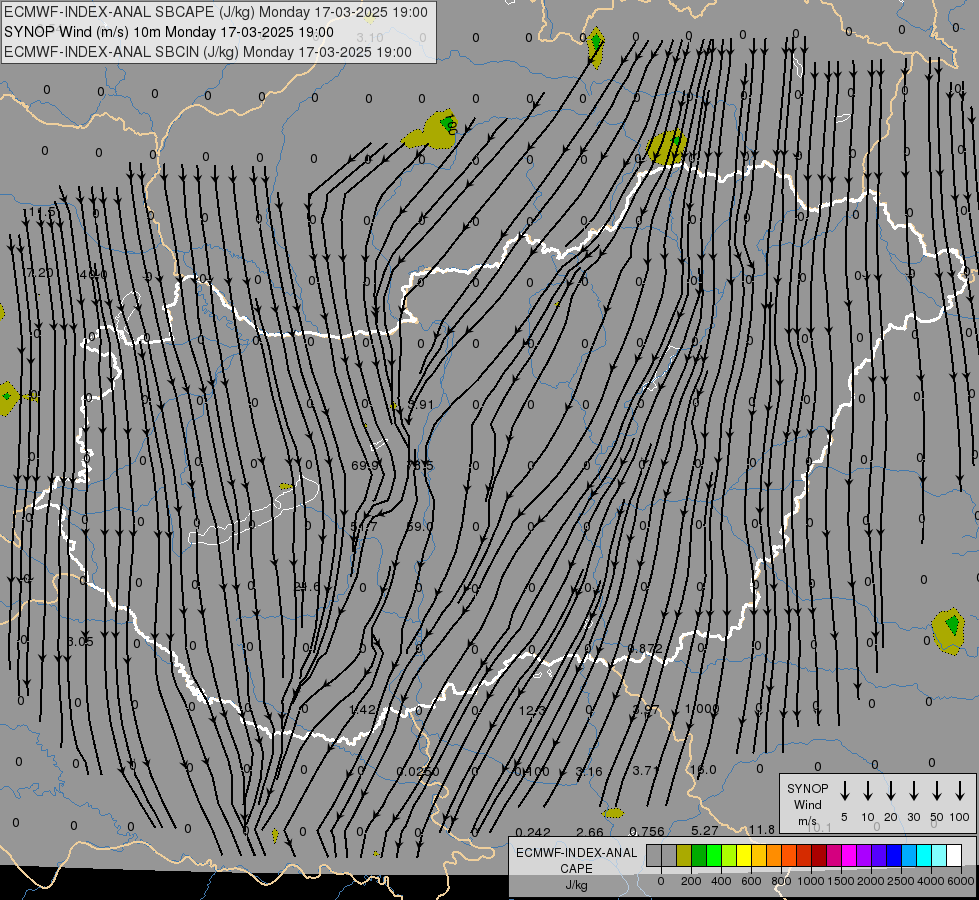
Task: Click the map value '51.7'
Action: click(364, 527)
